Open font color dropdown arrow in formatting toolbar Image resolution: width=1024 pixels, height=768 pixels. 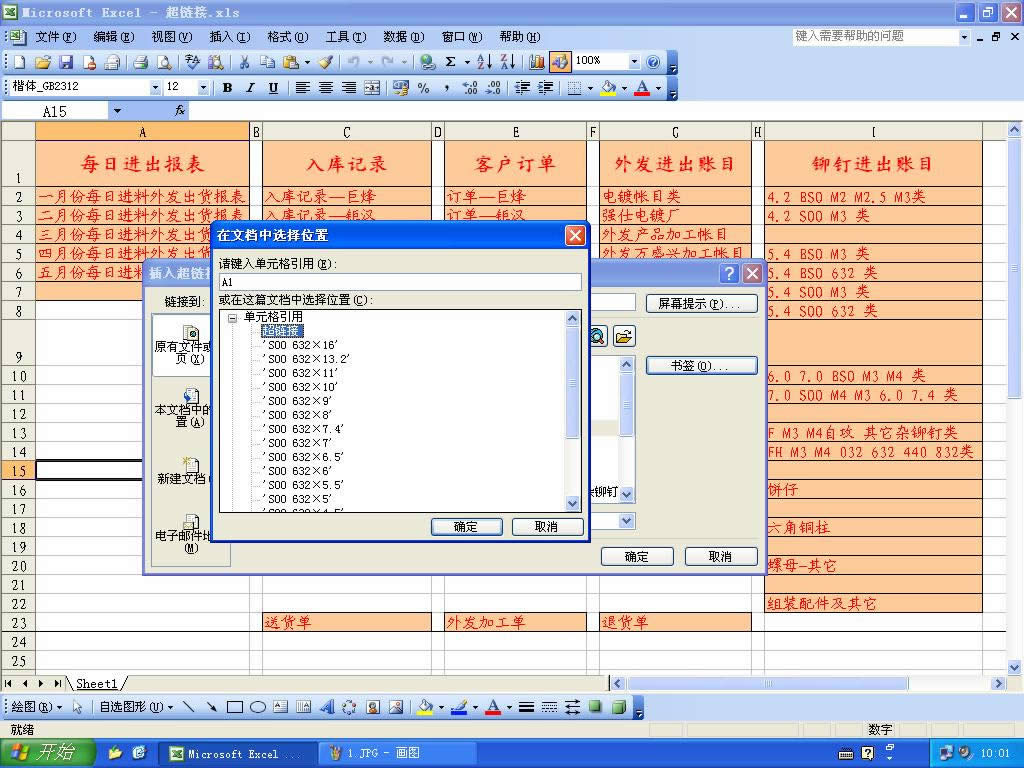coord(658,88)
